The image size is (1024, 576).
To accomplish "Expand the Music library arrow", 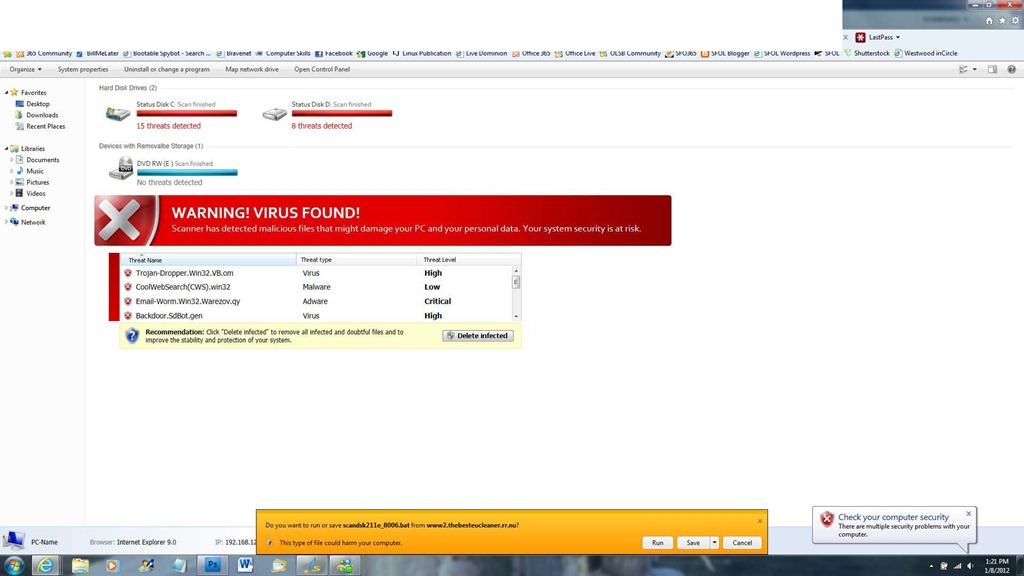I will (12, 171).
